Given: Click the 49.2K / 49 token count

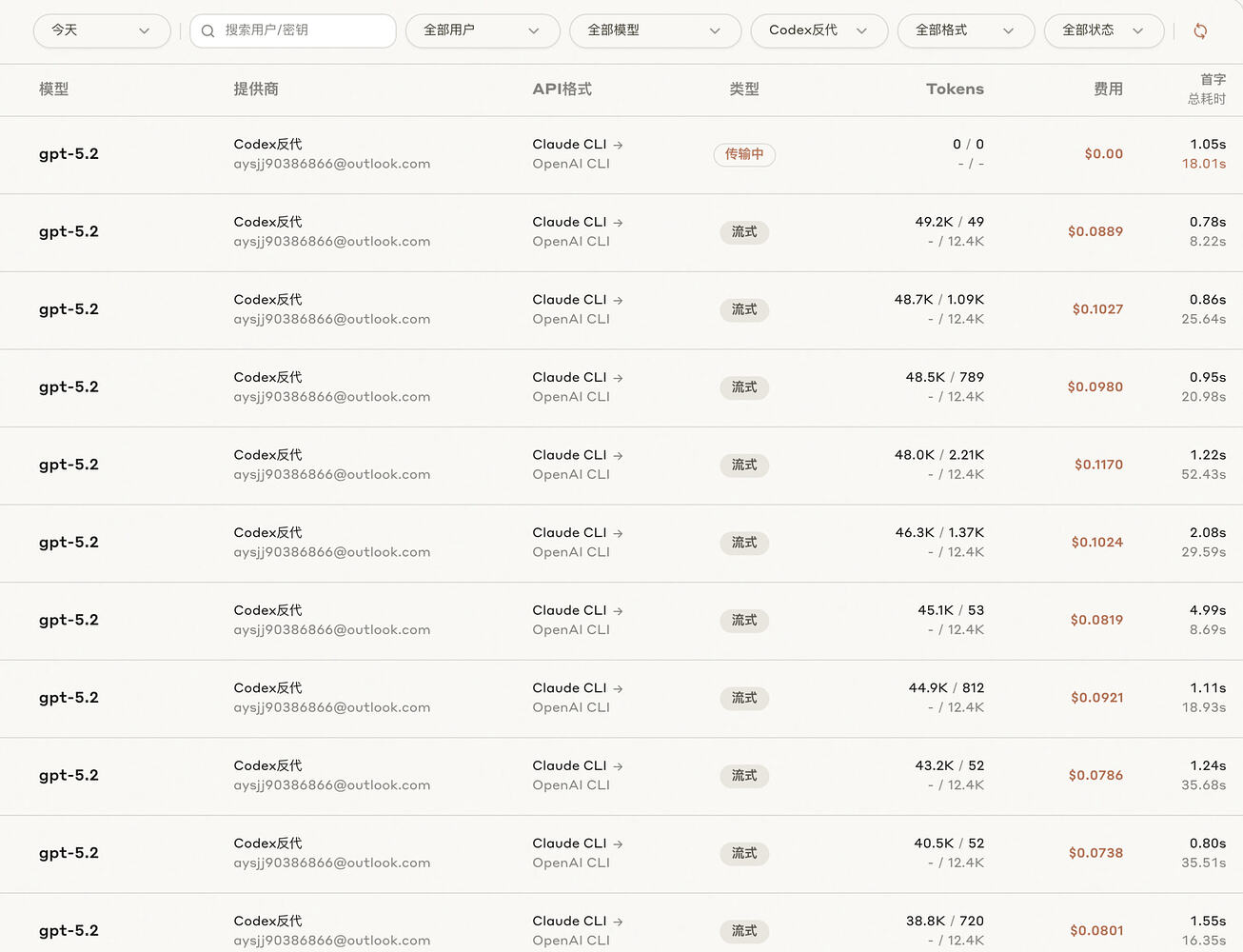Looking at the screenshot, I should pyautogui.click(x=950, y=222).
